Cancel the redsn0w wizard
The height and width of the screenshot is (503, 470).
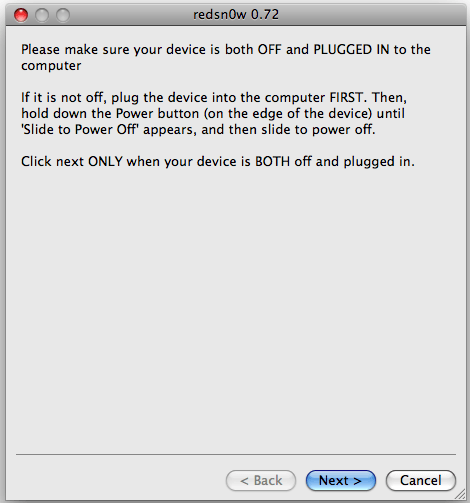421,480
